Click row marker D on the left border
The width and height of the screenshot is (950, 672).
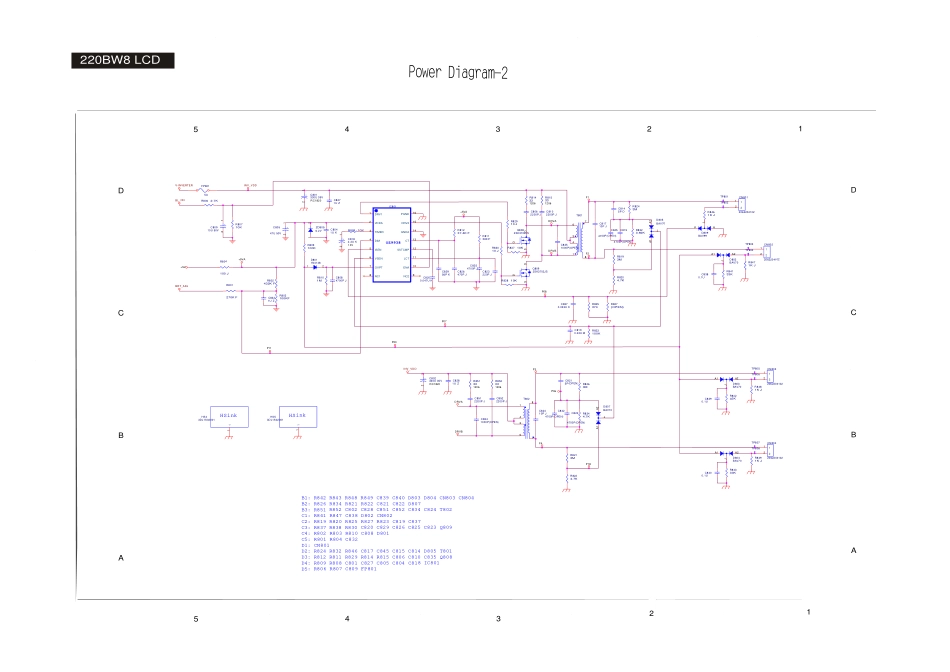(x=121, y=190)
